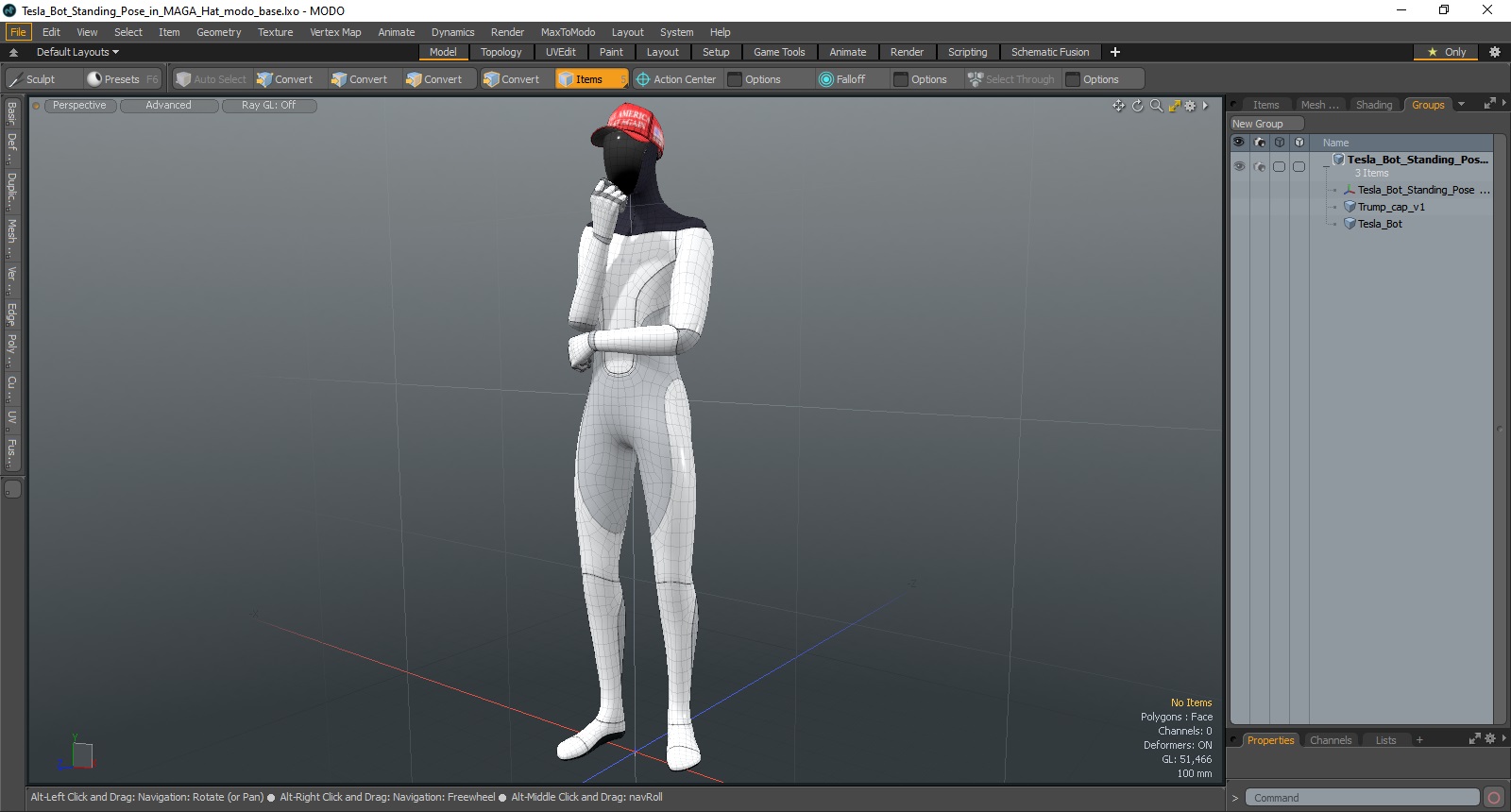This screenshot has width=1511, height=812.
Task: Open viewport settings gear icon
Action: (1190, 106)
